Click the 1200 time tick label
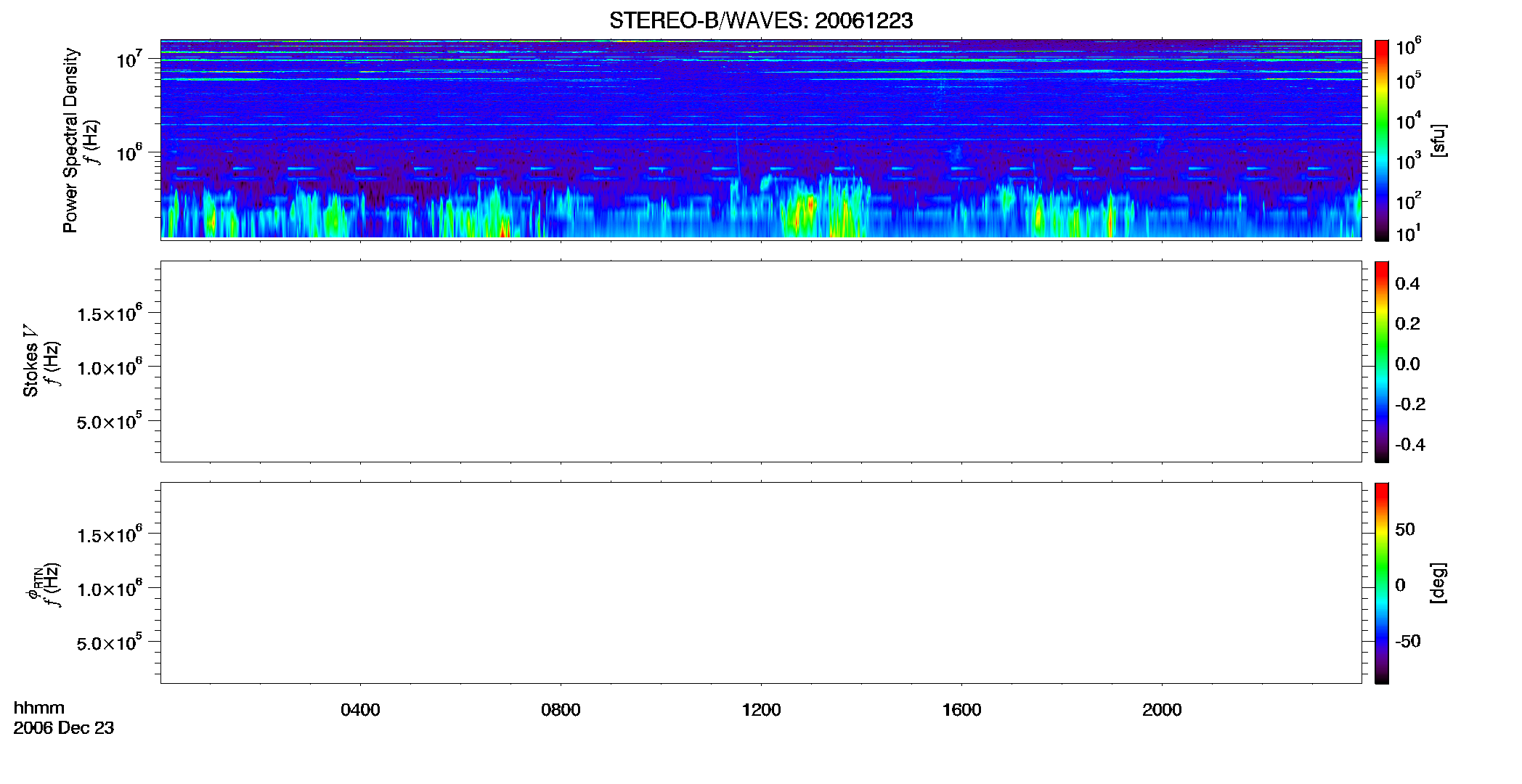 [x=761, y=710]
